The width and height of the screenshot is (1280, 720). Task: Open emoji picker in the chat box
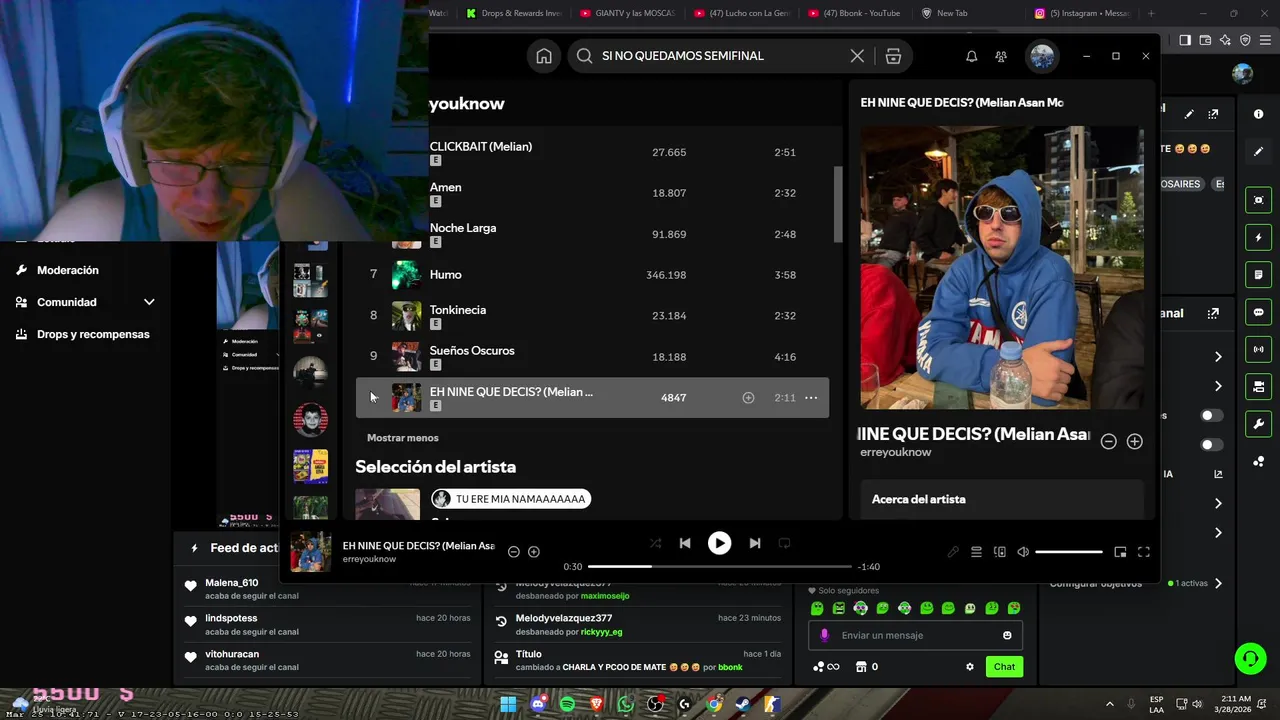coord(1007,635)
